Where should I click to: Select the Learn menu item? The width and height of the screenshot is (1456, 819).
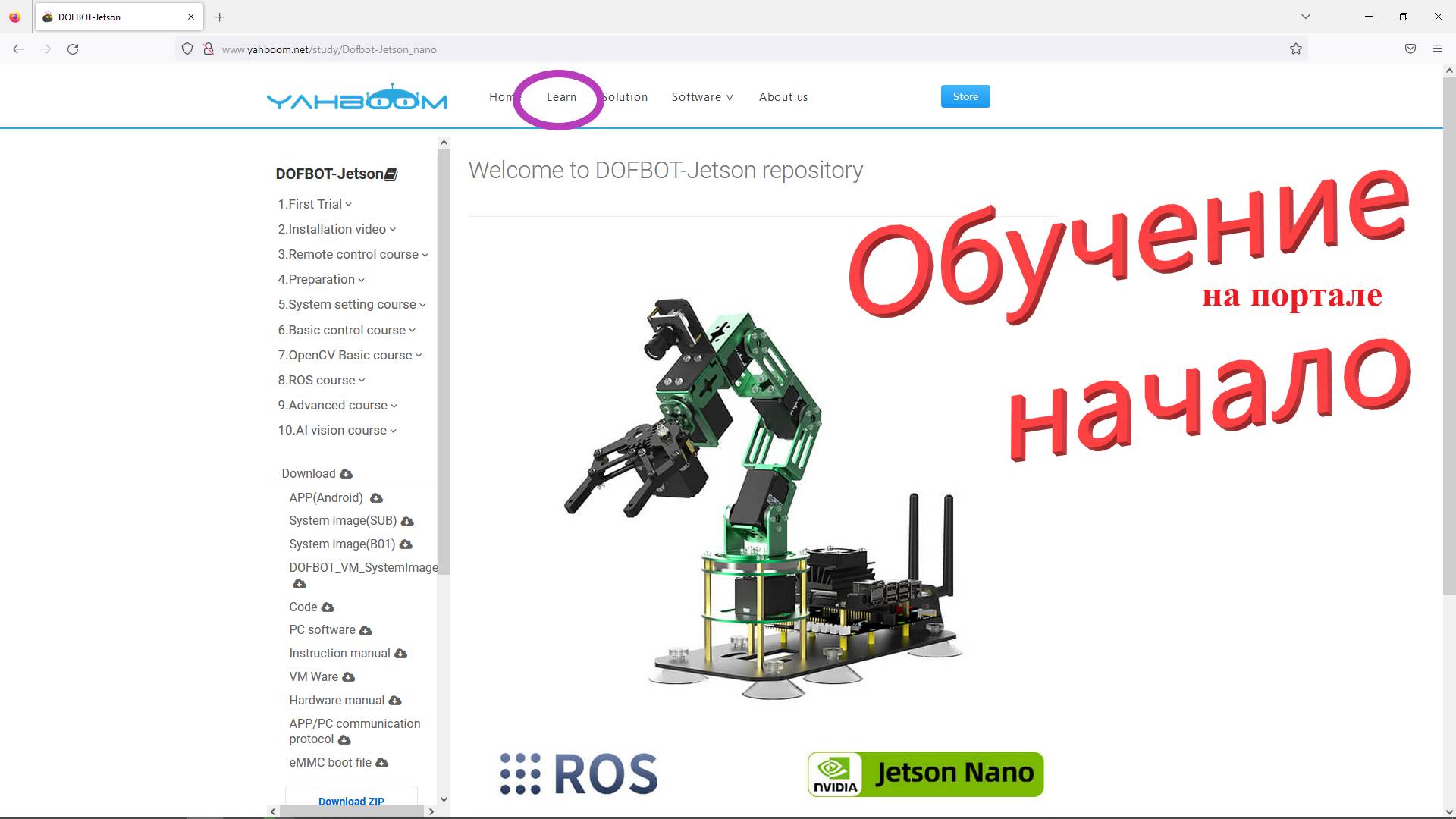point(561,97)
